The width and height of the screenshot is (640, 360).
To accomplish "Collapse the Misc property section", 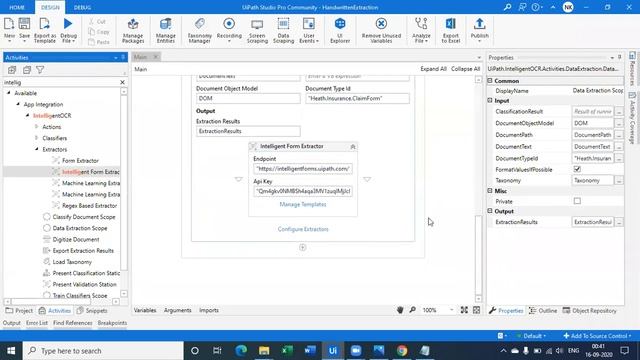I will pos(490,191).
